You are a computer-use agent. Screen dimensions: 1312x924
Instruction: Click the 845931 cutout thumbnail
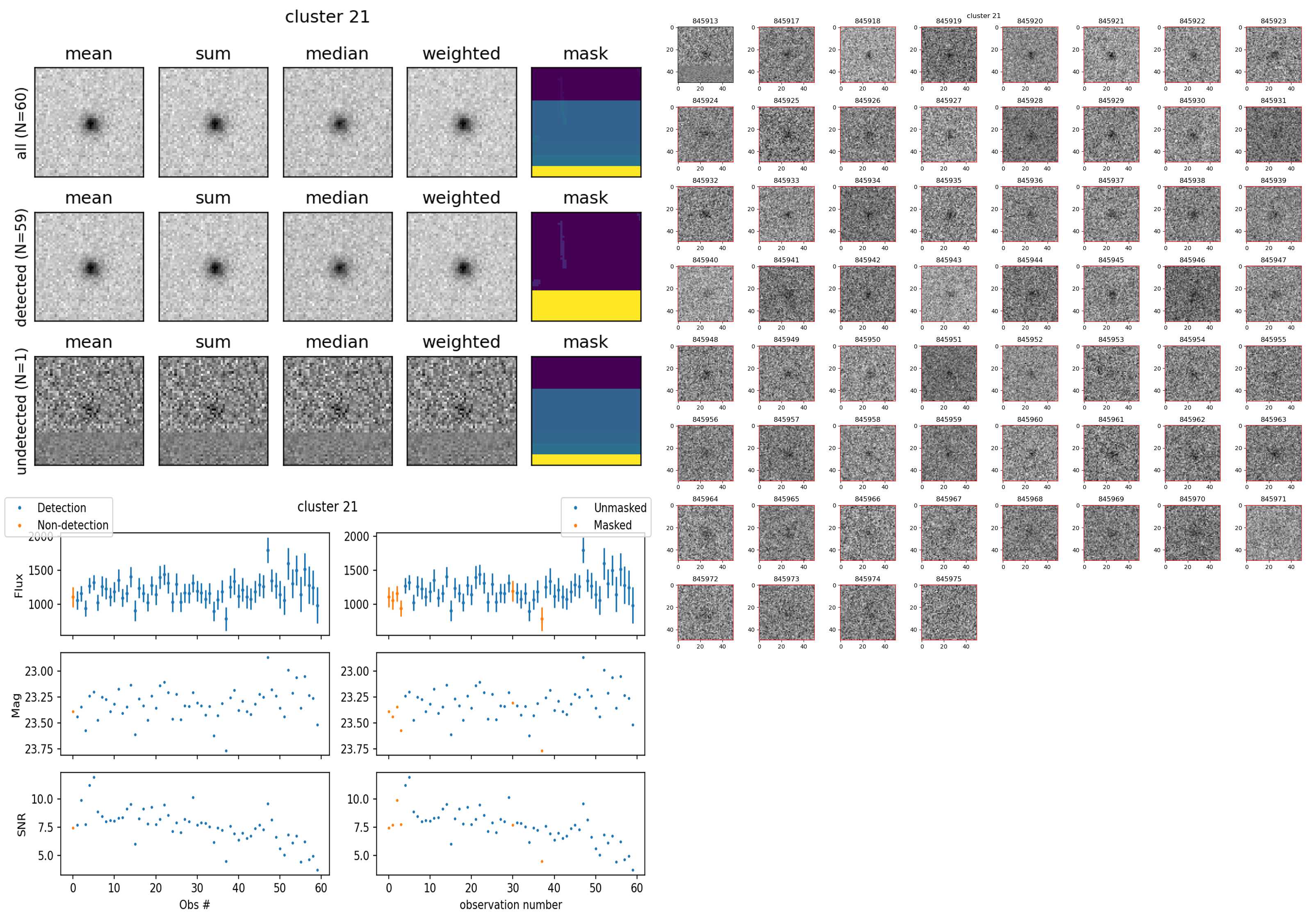[x=1273, y=134]
